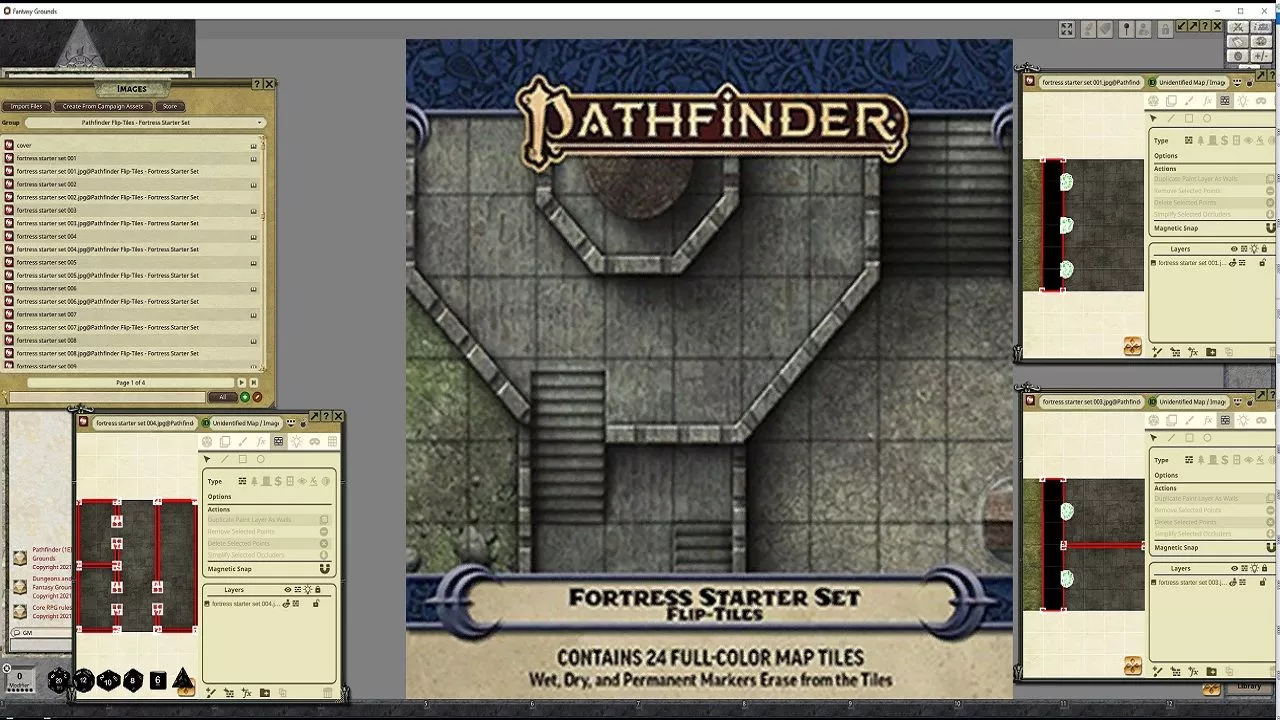Select the pointer tool in set 004 window
1280x720 pixels.
(x=207, y=459)
